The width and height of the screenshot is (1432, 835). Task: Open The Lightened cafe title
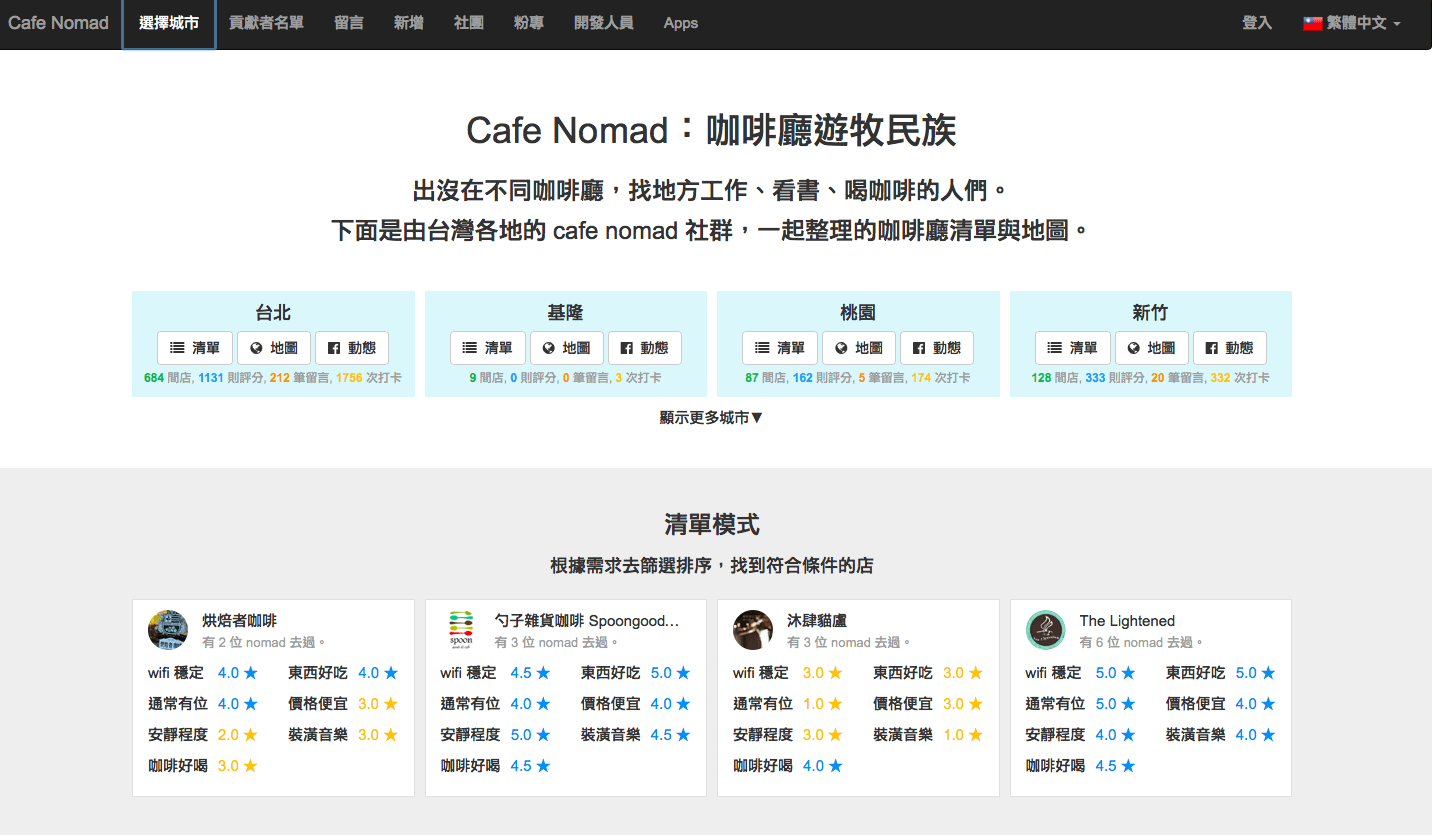point(1127,620)
